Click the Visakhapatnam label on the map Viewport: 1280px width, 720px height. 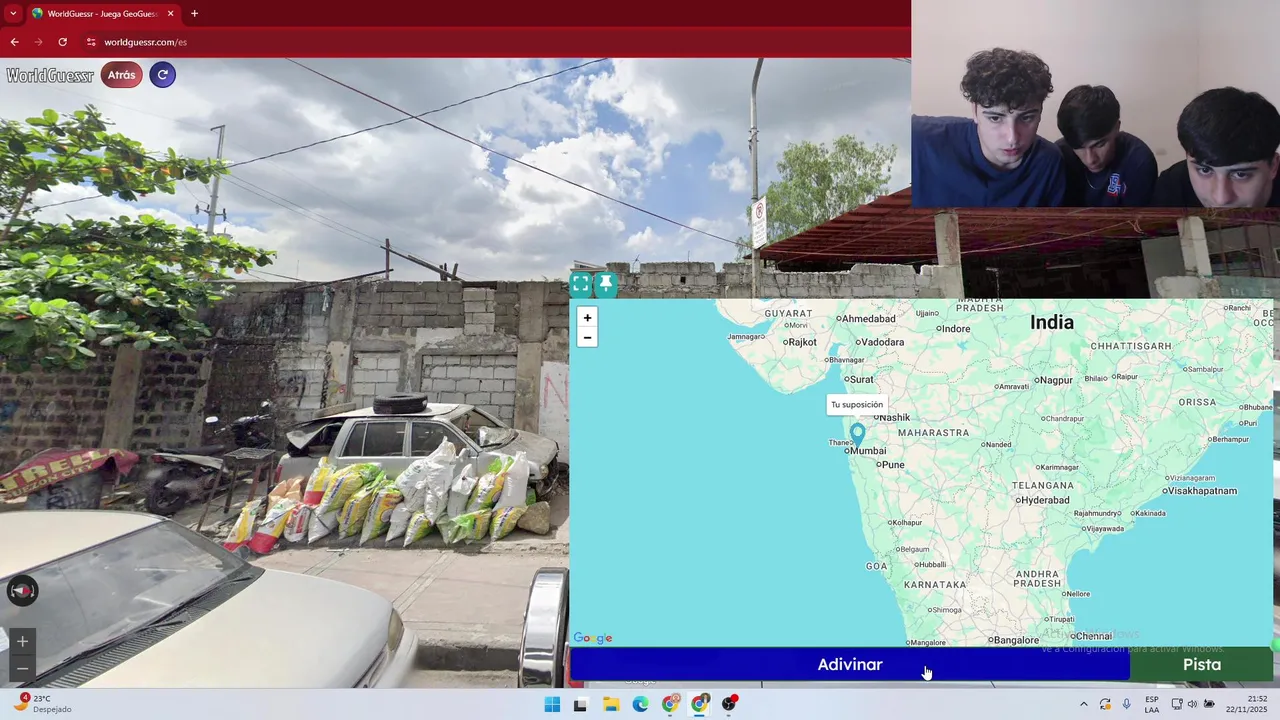pyautogui.click(x=1203, y=491)
